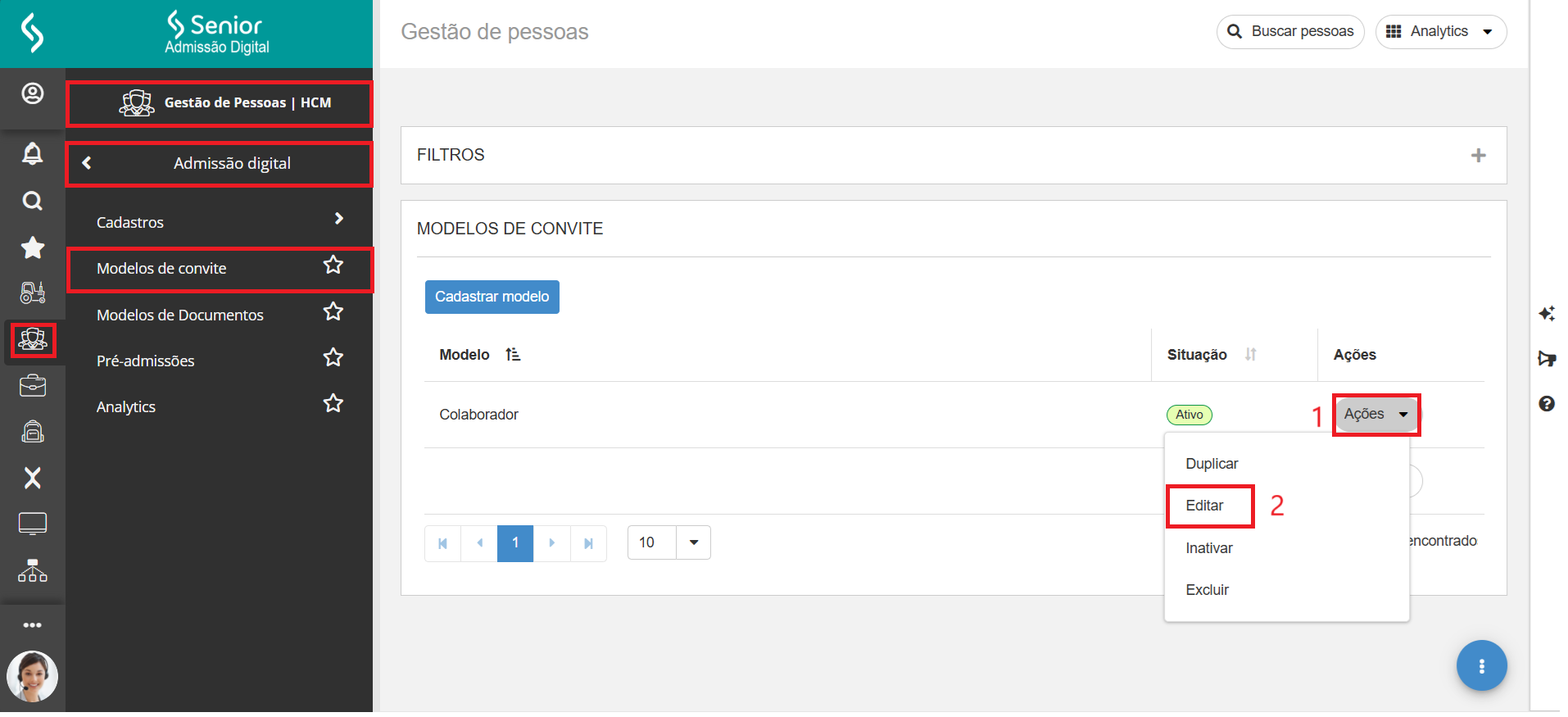Expand the Cadastros submenu
The width and height of the screenshot is (1568, 717).
tap(220, 222)
